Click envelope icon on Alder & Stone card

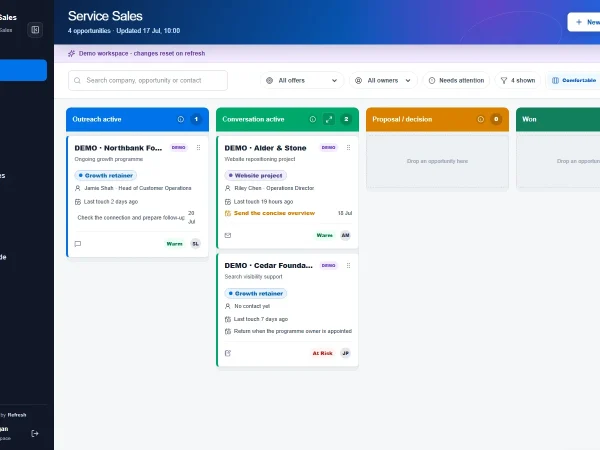coord(228,235)
